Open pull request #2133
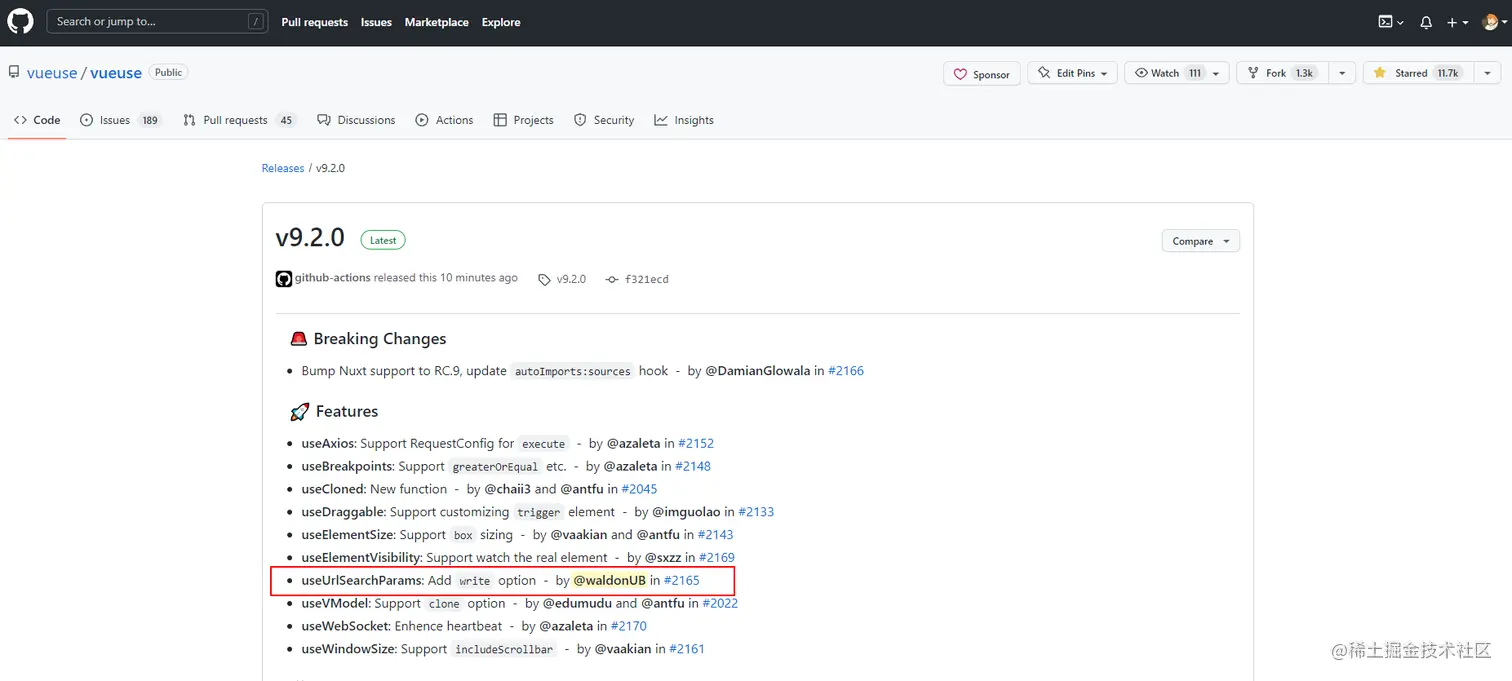This screenshot has width=1512, height=681. (x=756, y=512)
